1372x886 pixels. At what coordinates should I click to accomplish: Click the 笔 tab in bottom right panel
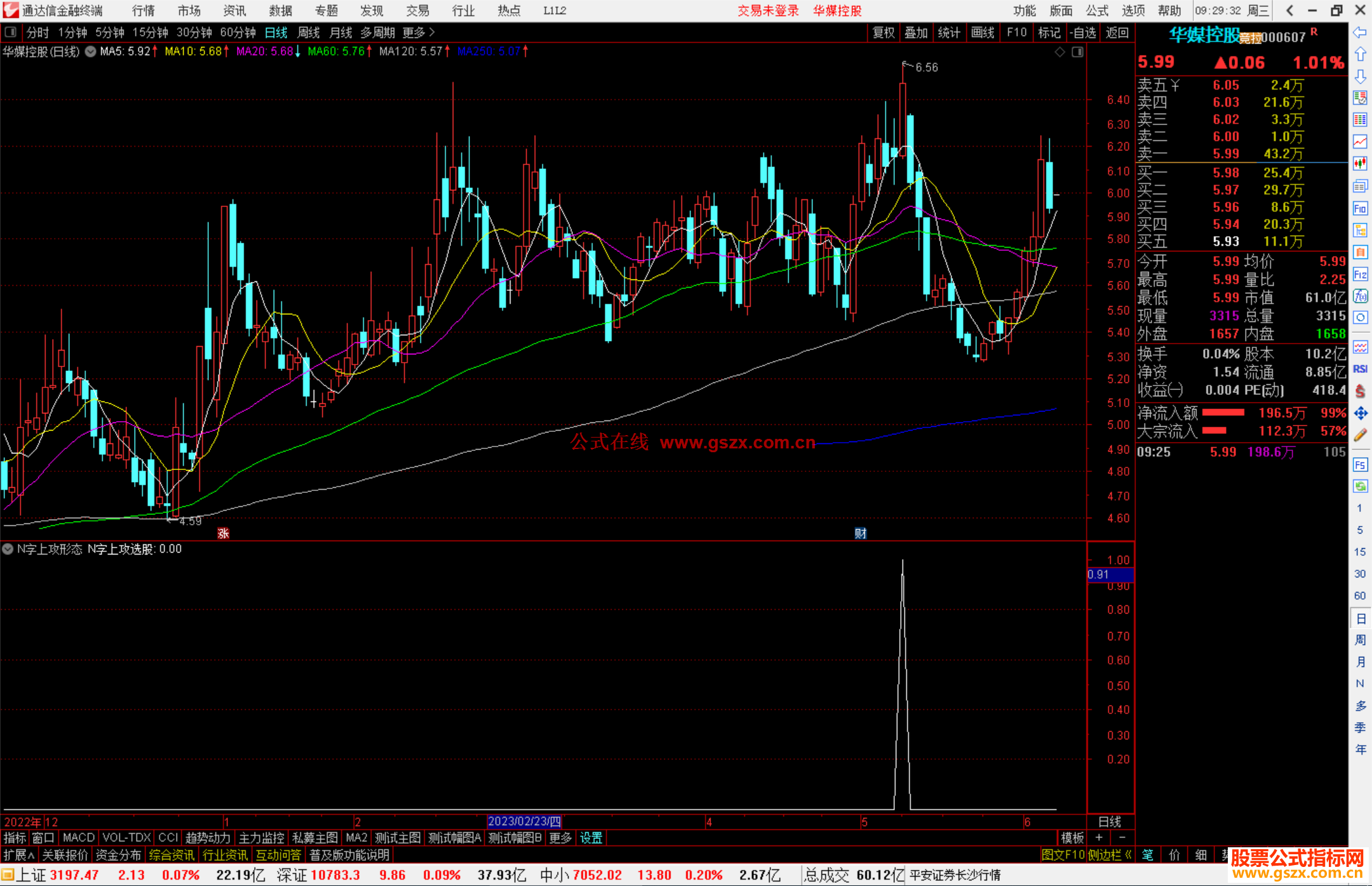[1148, 855]
